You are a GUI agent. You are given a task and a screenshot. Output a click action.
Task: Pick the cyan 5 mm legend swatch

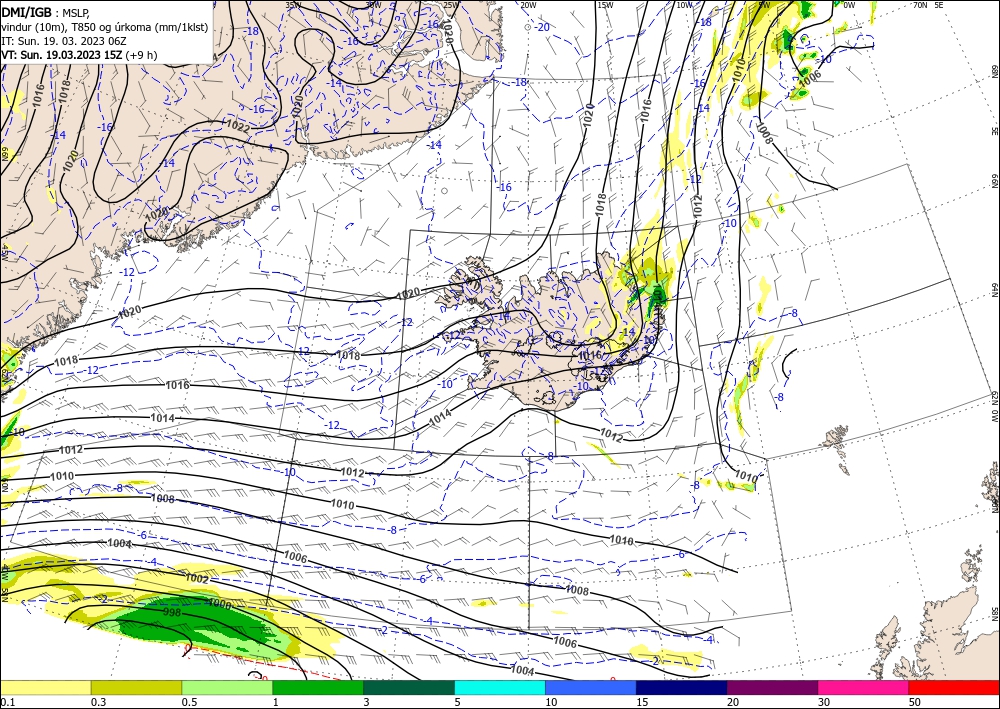point(500,687)
